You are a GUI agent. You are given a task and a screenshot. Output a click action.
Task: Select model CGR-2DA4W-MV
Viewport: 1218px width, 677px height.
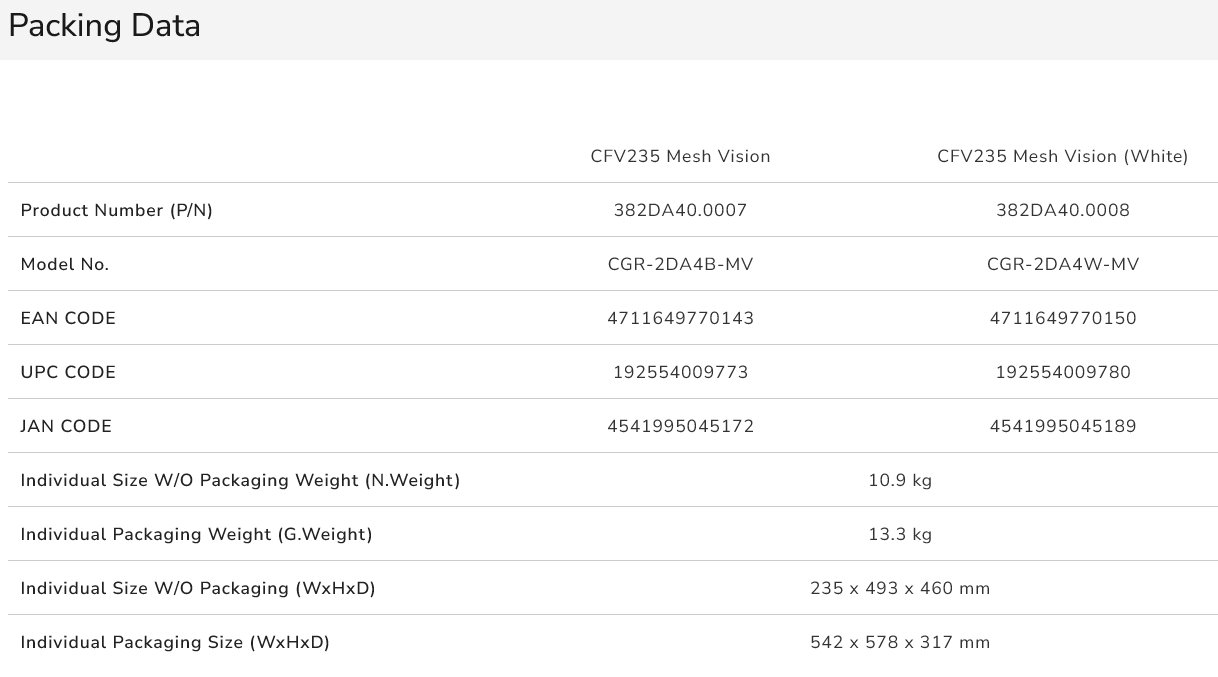[x=1062, y=264]
